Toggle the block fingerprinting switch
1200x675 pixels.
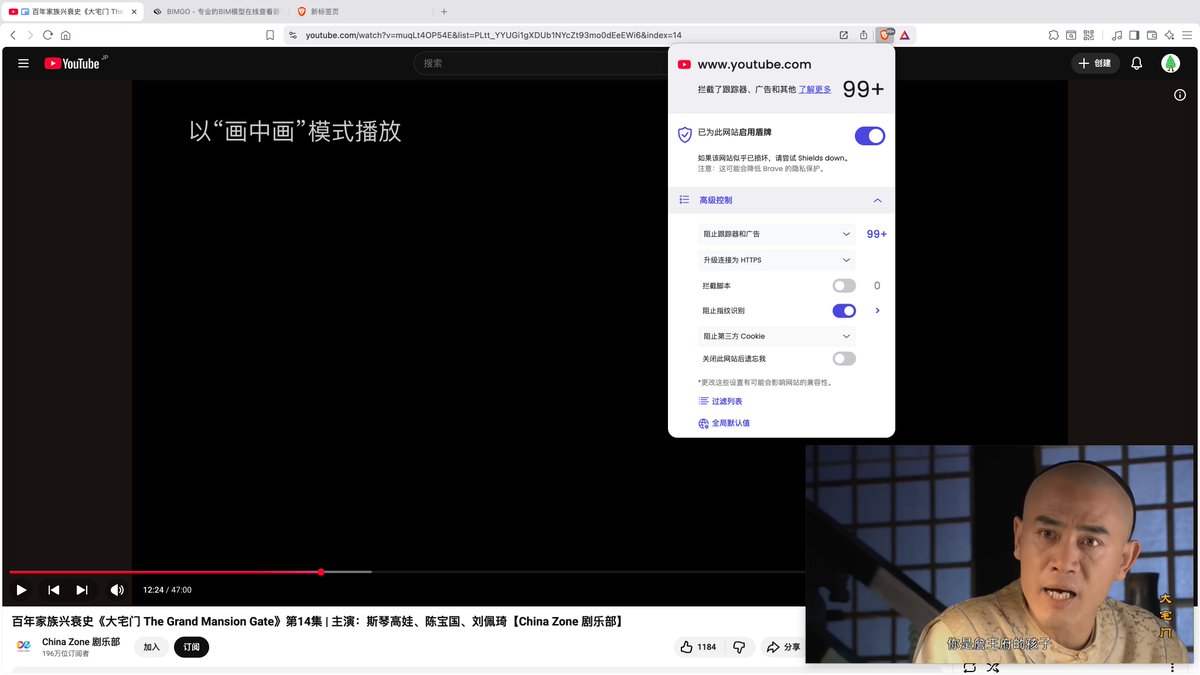click(845, 311)
